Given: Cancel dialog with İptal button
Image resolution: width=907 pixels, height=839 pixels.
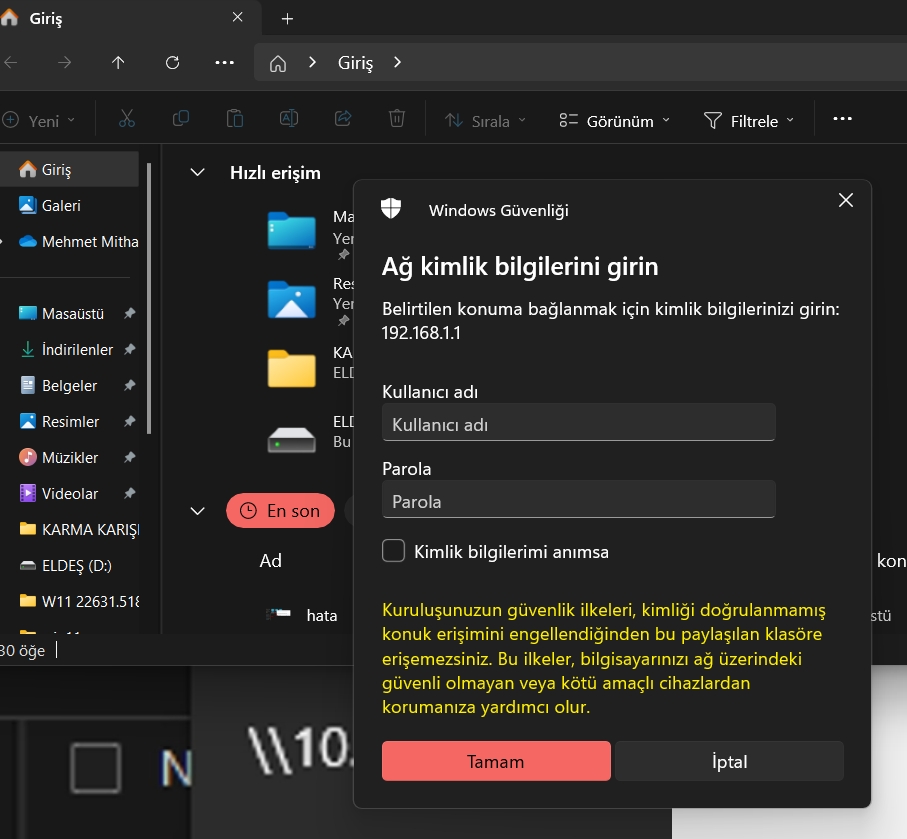Looking at the screenshot, I should pyautogui.click(x=729, y=761).
